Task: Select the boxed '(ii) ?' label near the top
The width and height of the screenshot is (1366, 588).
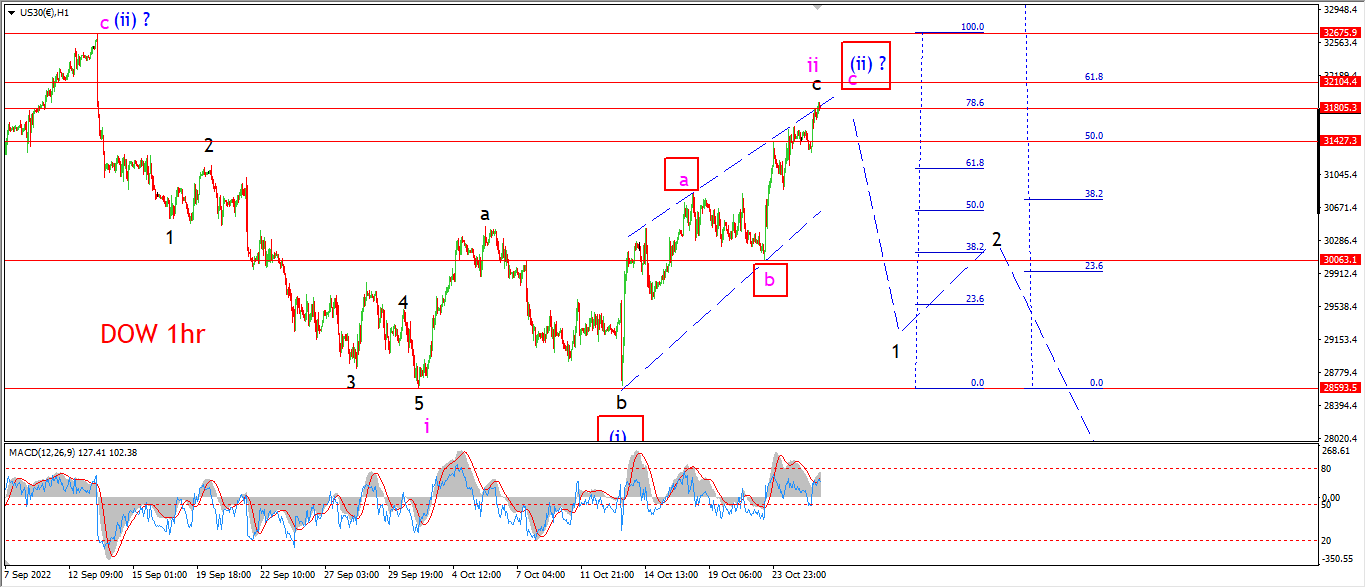Action: [866, 66]
